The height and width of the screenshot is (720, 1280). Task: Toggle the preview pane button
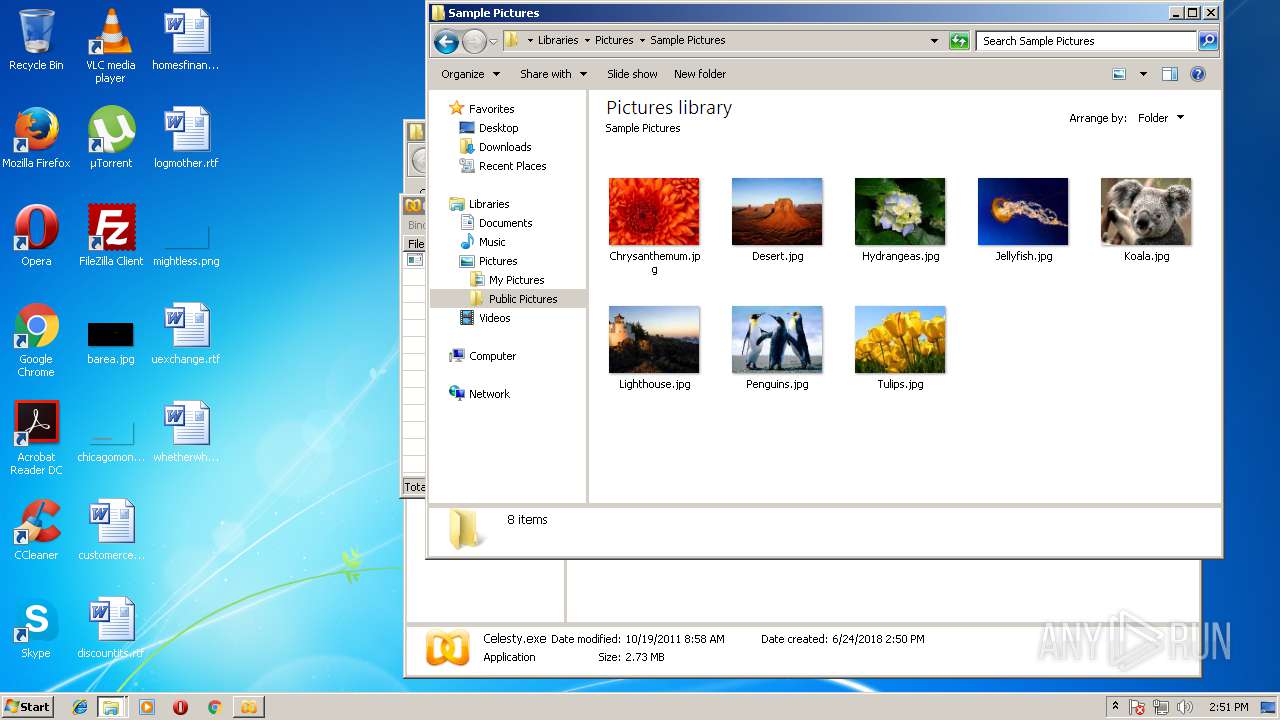(1170, 74)
